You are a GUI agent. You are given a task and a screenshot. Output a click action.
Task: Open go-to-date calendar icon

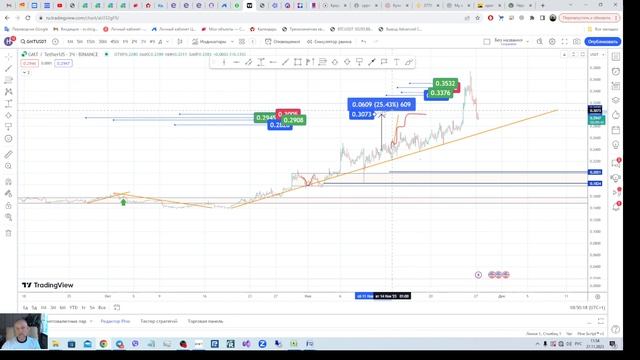tap(117, 307)
